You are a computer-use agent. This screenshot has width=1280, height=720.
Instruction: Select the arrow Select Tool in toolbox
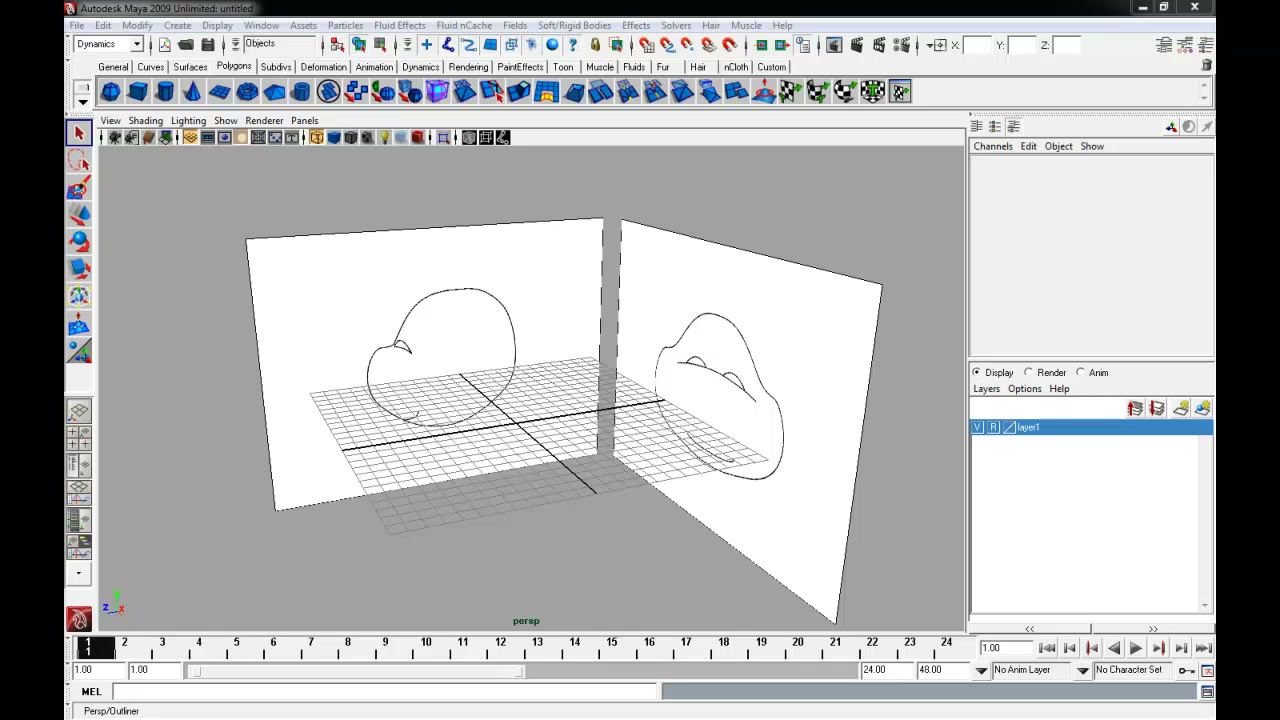(79, 133)
